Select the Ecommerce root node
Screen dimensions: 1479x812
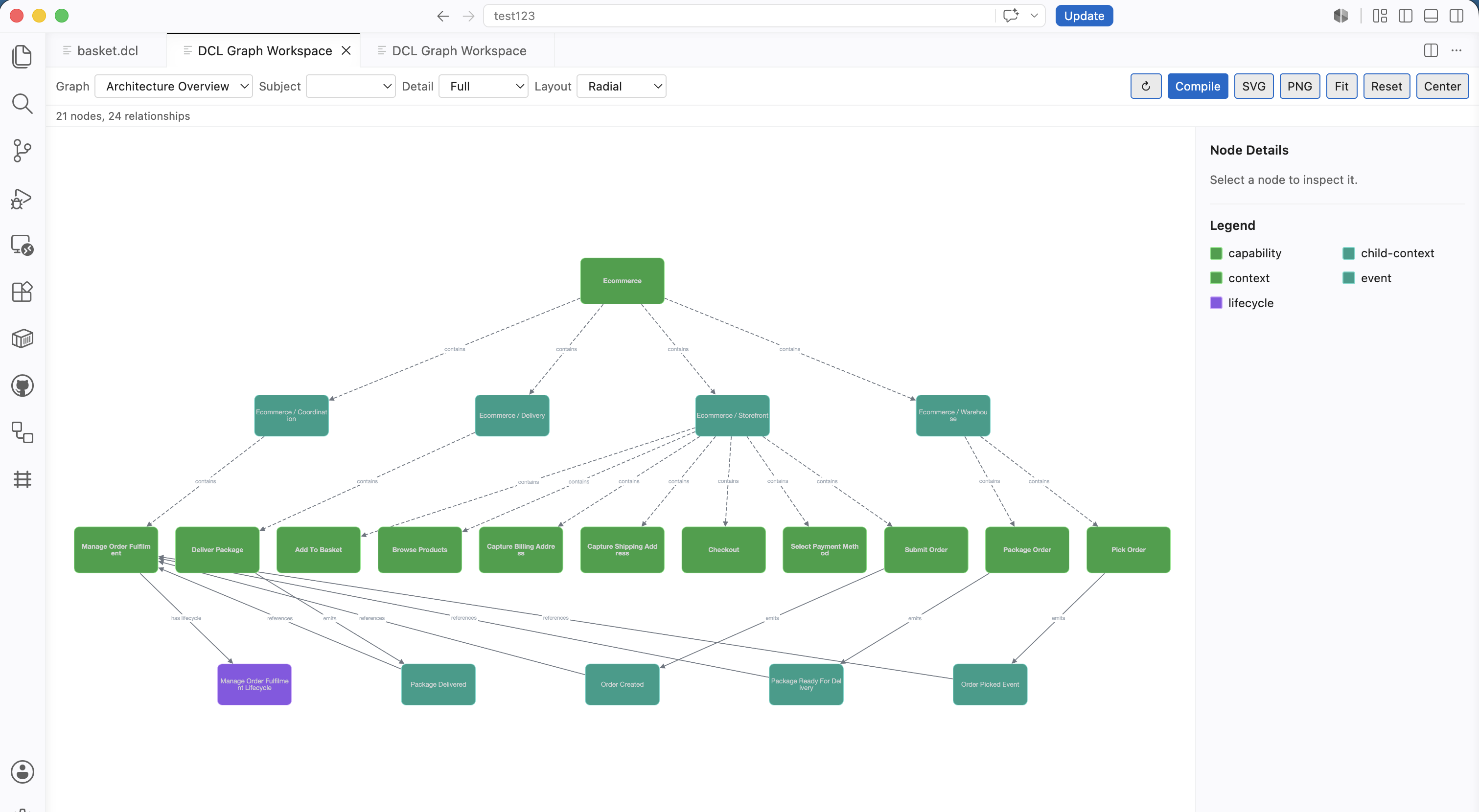[622, 281]
